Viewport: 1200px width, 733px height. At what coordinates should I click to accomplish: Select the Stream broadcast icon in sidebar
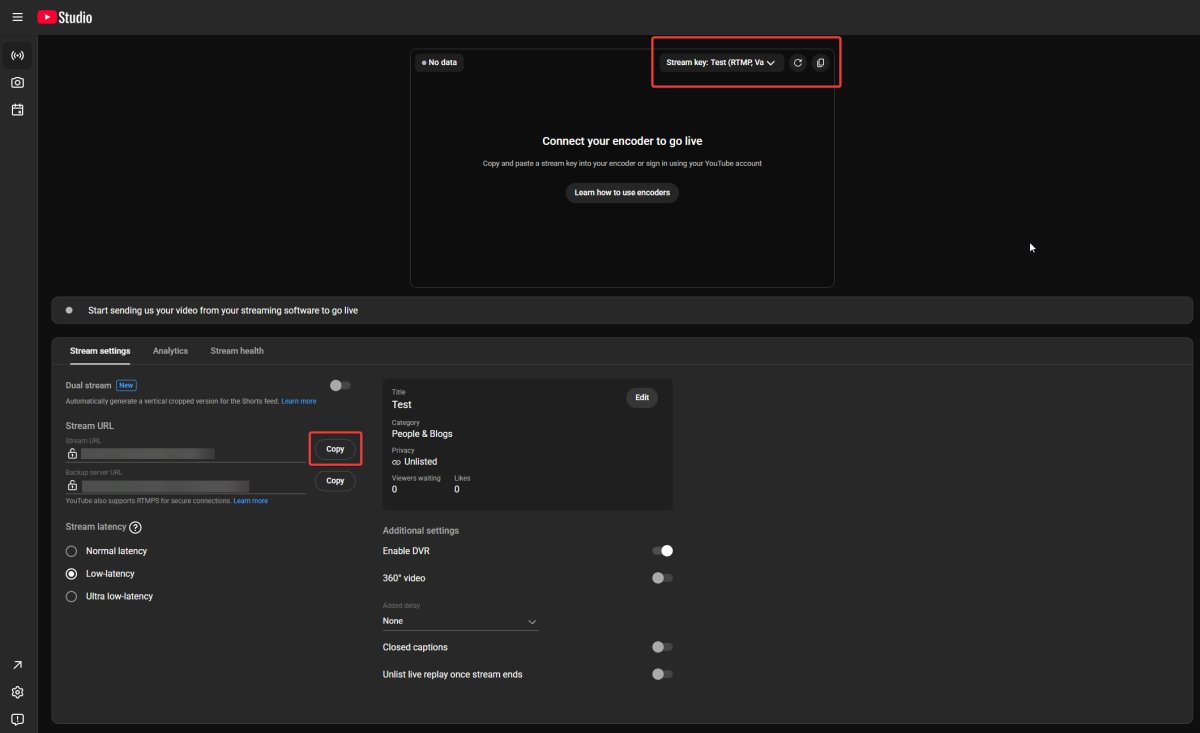[x=17, y=55]
